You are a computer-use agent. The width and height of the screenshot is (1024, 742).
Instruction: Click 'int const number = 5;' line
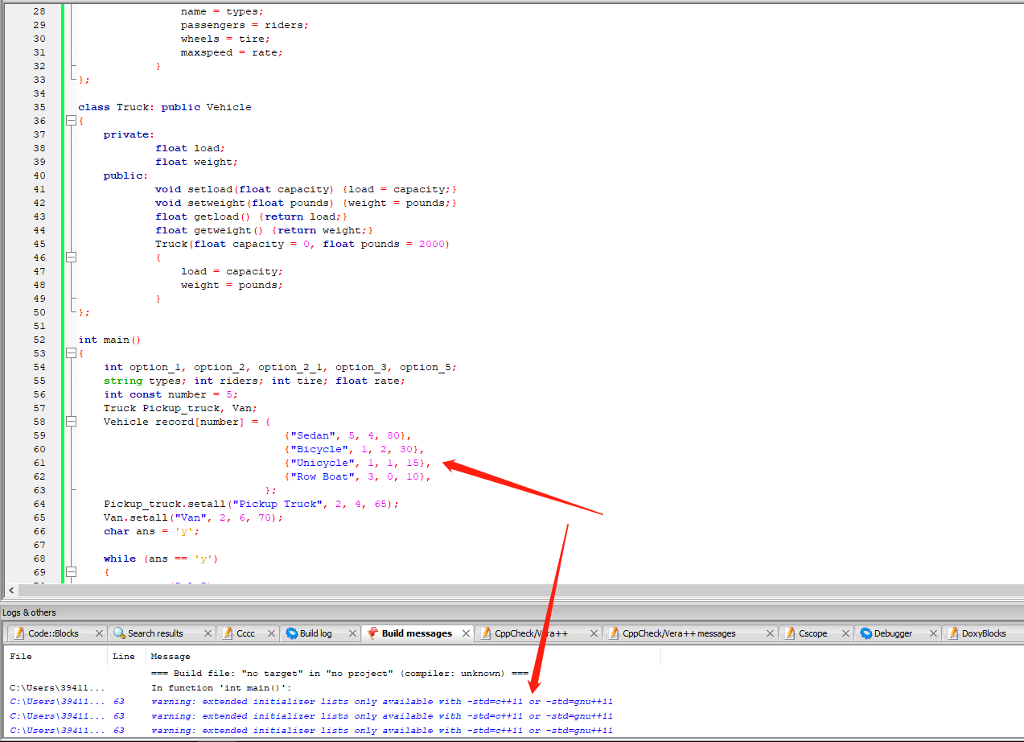[171, 395]
